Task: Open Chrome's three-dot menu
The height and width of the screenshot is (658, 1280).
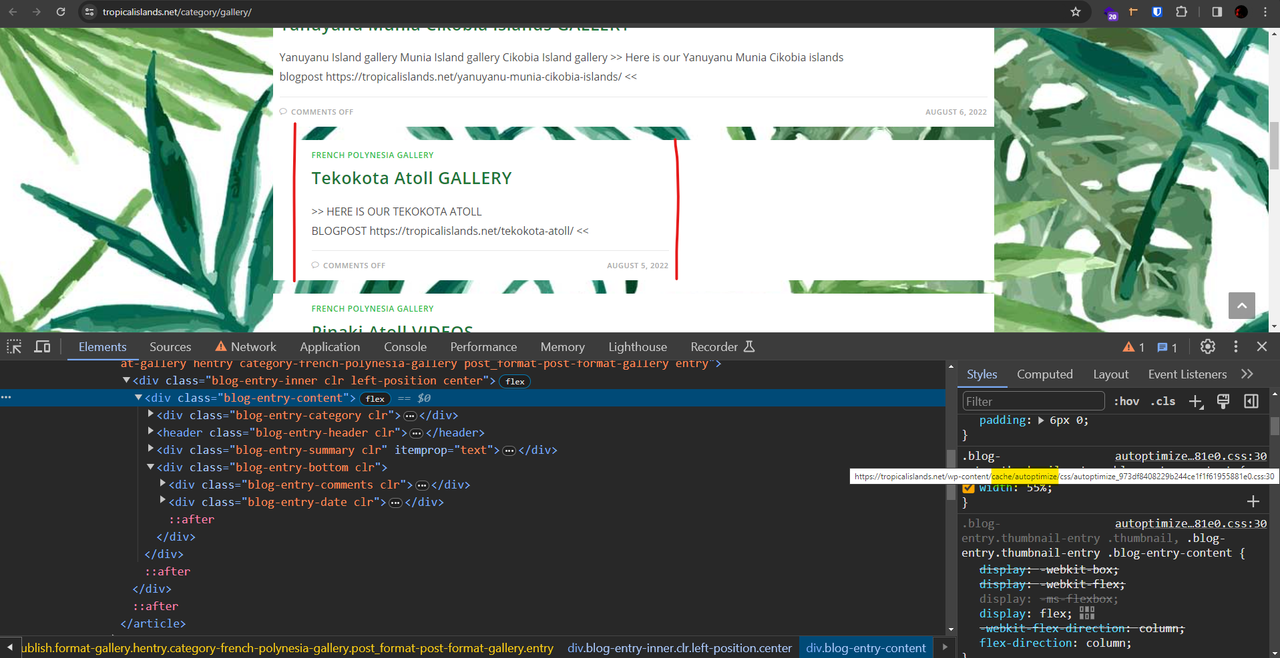Action: tap(1265, 12)
